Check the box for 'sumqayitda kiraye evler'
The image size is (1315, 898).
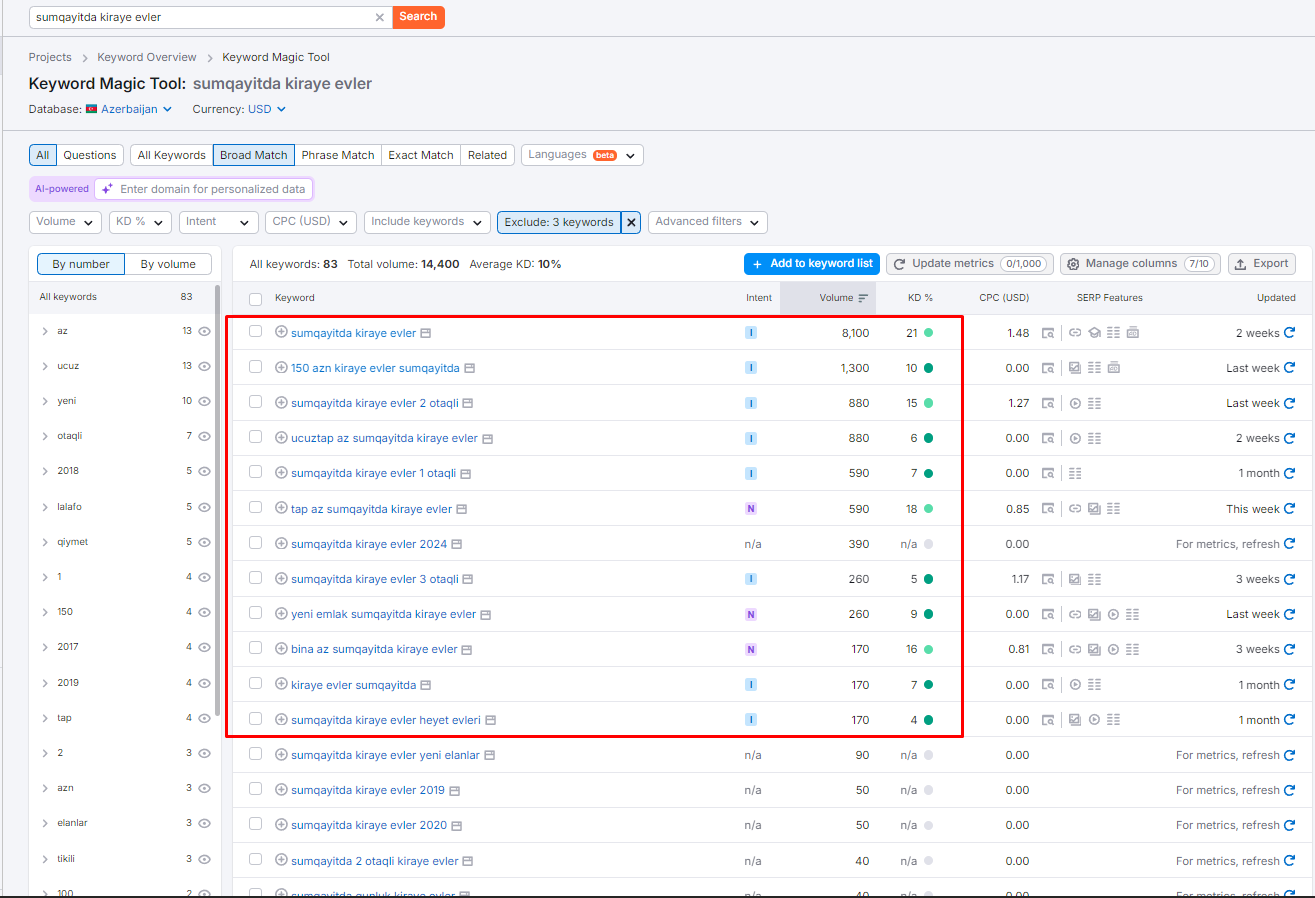[255, 332]
